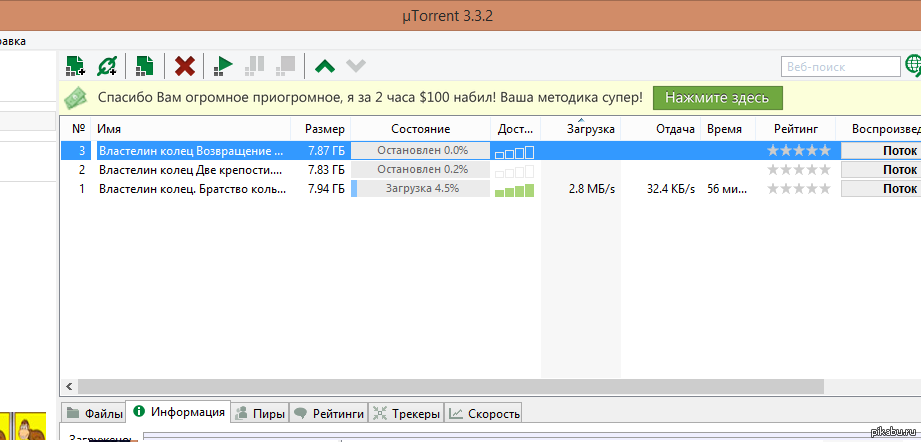Click the Stop torrent toolbar icon
This screenshot has width=921, height=443.
[286, 66]
